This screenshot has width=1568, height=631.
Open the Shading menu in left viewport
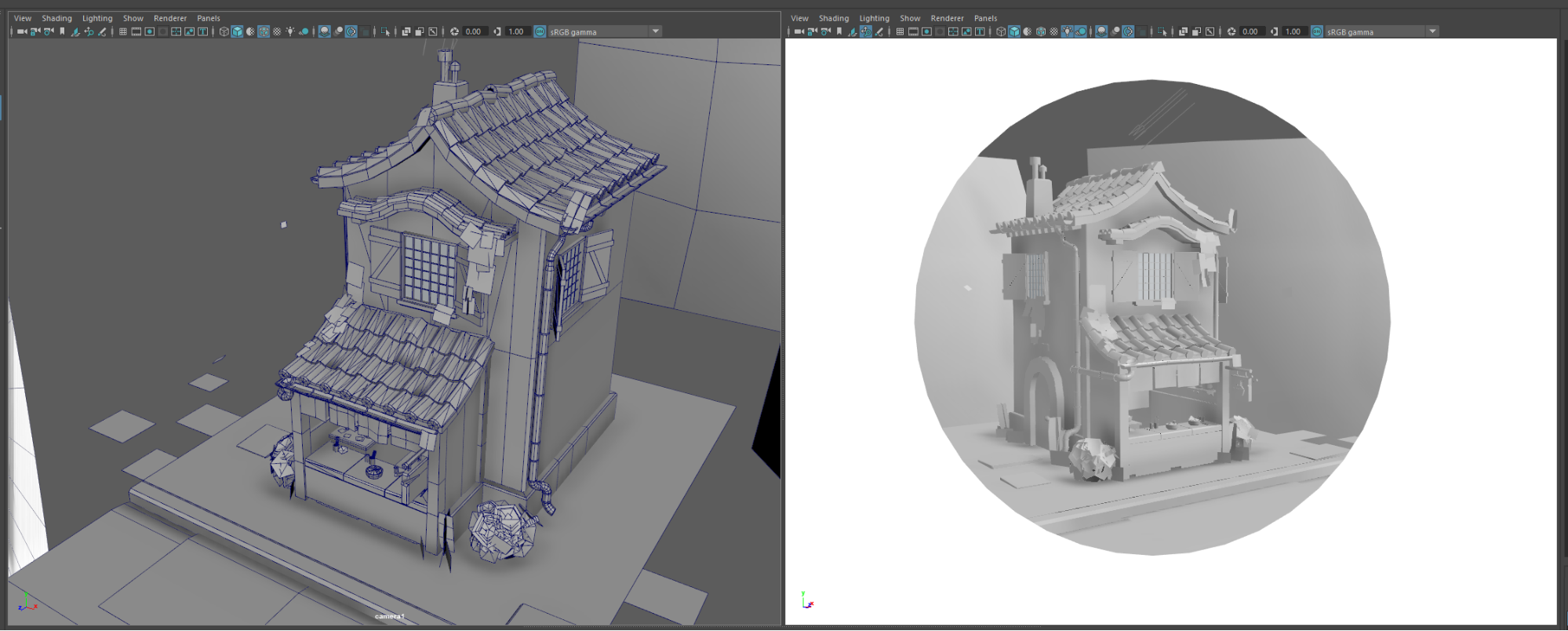pyautogui.click(x=56, y=18)
